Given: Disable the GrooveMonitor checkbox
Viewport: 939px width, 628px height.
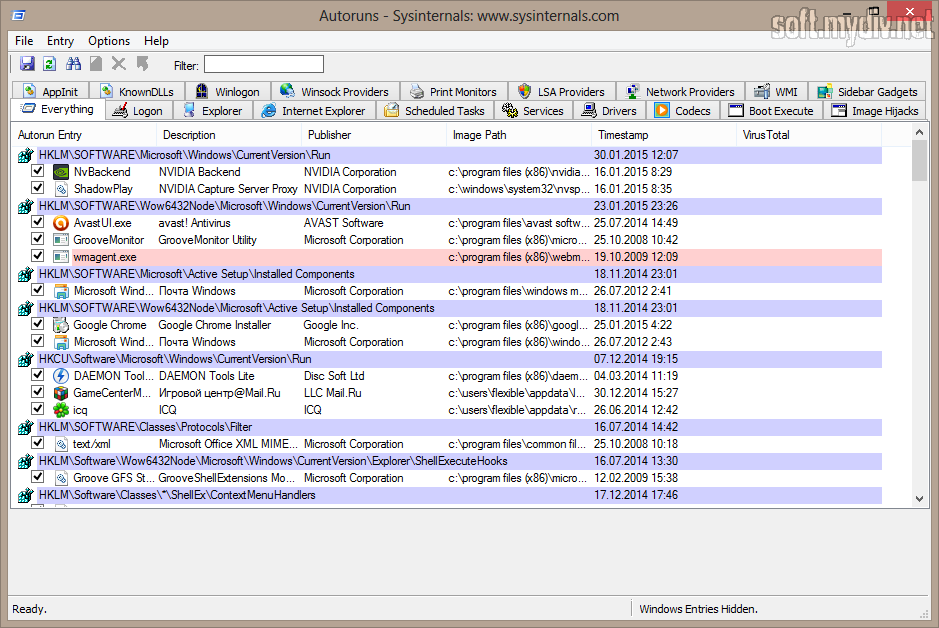Looking at the screenshot, I should 38,239.
